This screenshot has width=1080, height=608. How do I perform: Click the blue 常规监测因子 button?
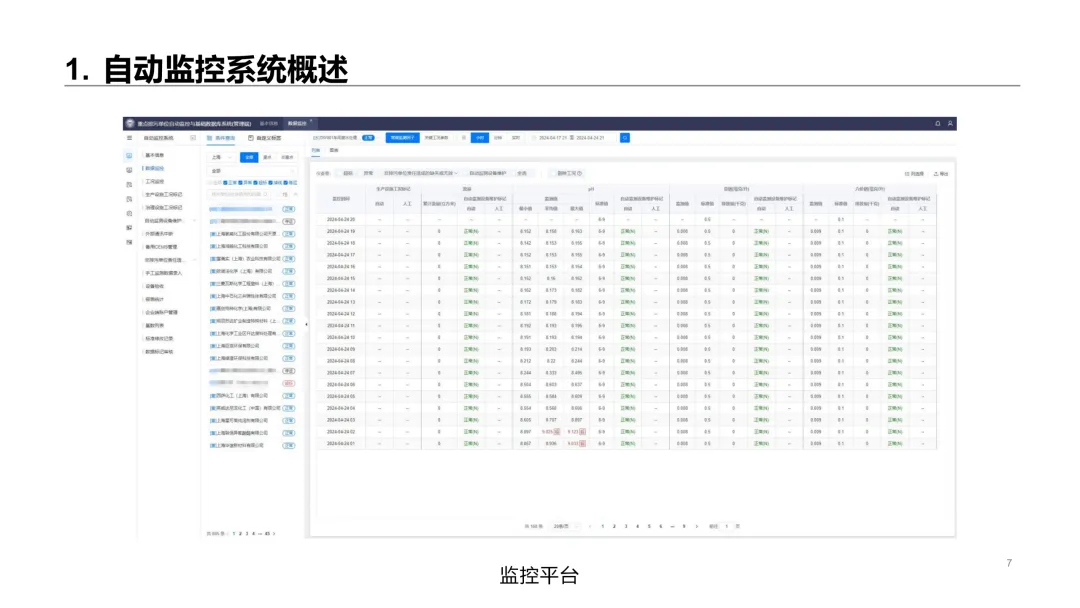tap(402, 138)
